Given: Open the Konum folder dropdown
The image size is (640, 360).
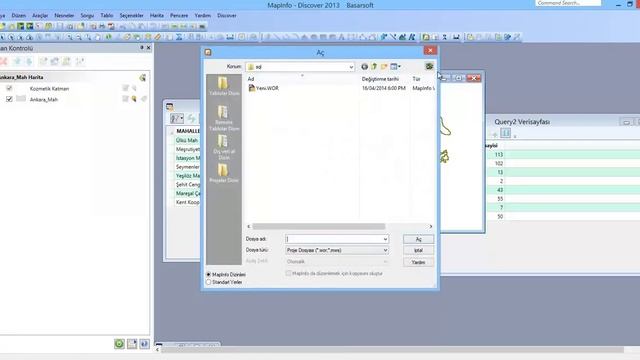Looking at the screenshot, I should (351, 67).
